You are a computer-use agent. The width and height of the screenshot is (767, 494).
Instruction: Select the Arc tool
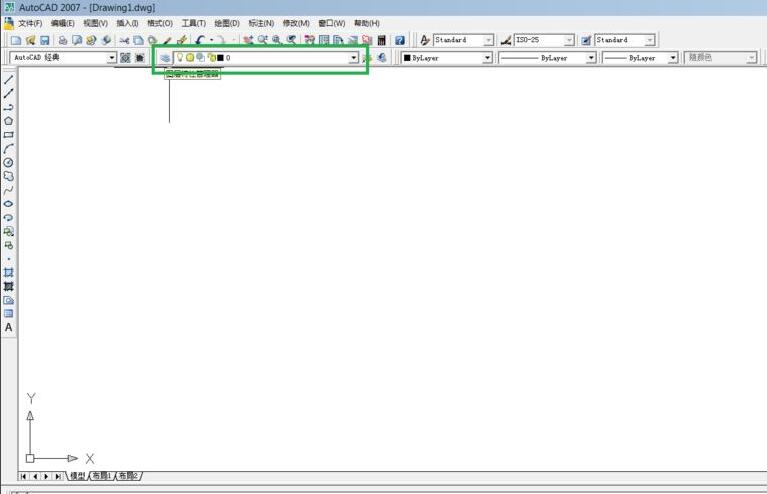point(8,149)
